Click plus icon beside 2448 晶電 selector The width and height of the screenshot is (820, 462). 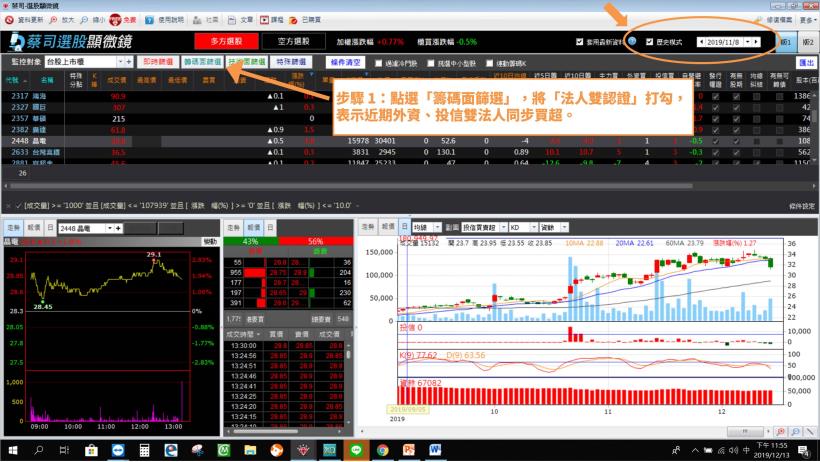tap(119, 228)
